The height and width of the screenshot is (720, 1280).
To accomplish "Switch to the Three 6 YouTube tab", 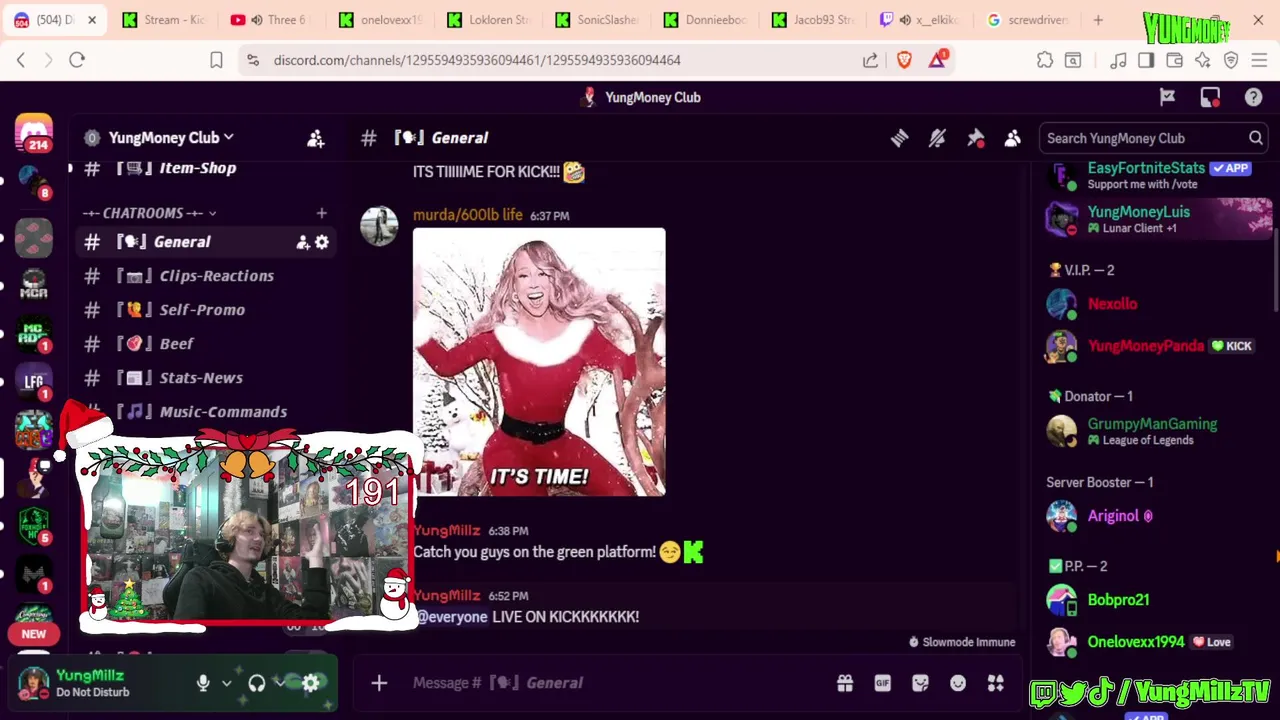I will [272, 20].
